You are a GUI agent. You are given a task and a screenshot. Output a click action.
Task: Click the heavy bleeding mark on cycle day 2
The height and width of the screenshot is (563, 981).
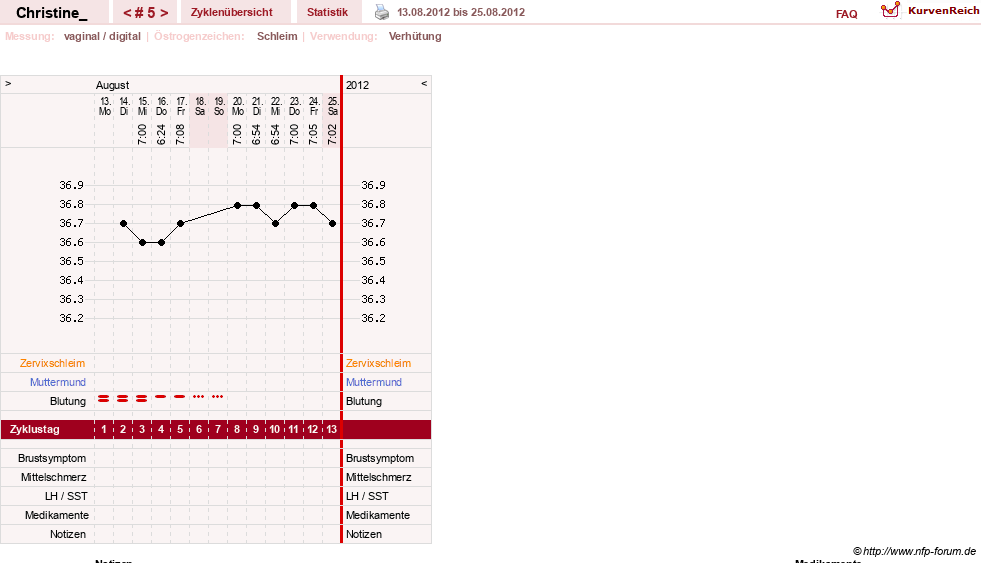[123, 398]
